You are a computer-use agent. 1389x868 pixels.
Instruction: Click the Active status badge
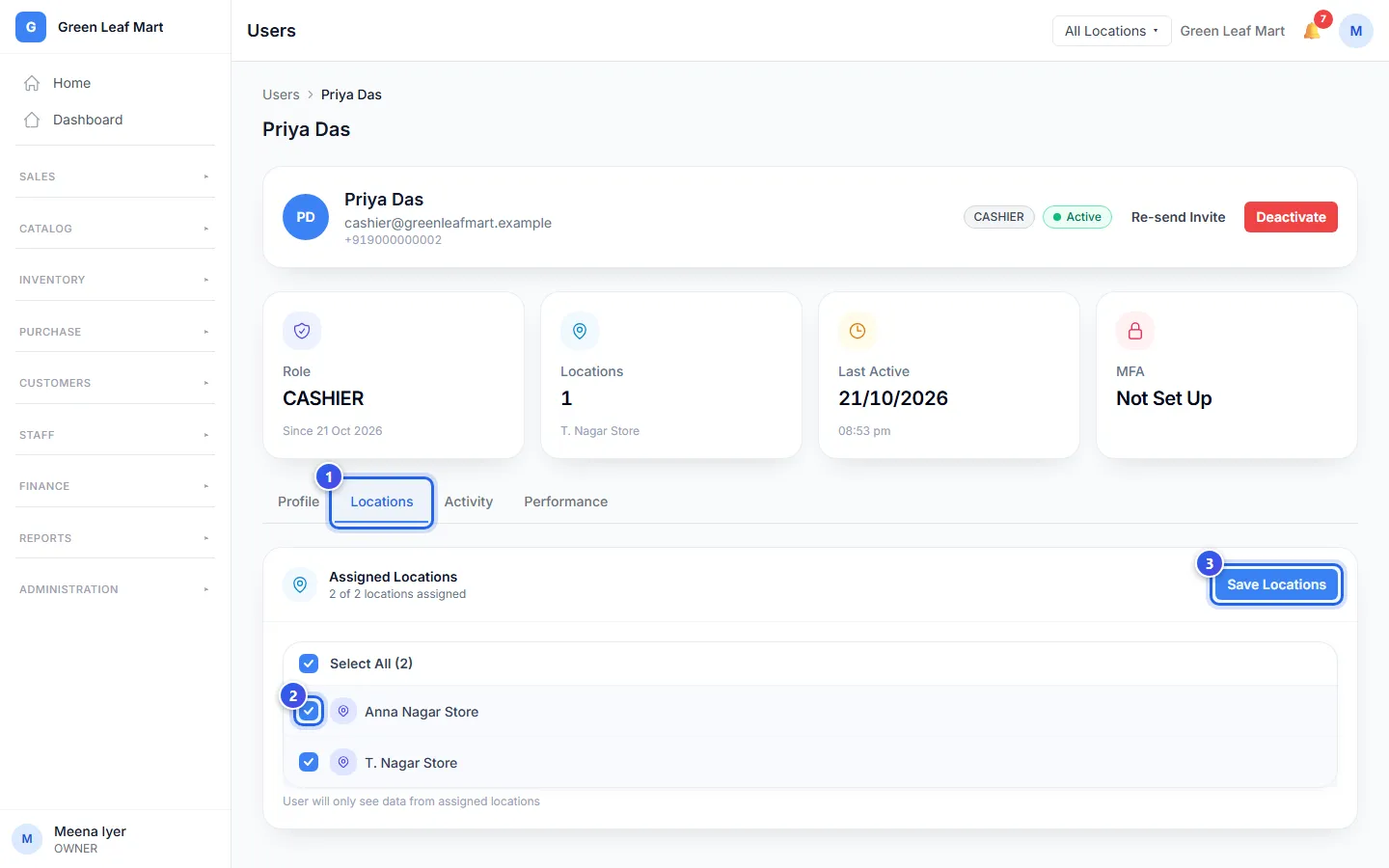(x=1077, y=217)
